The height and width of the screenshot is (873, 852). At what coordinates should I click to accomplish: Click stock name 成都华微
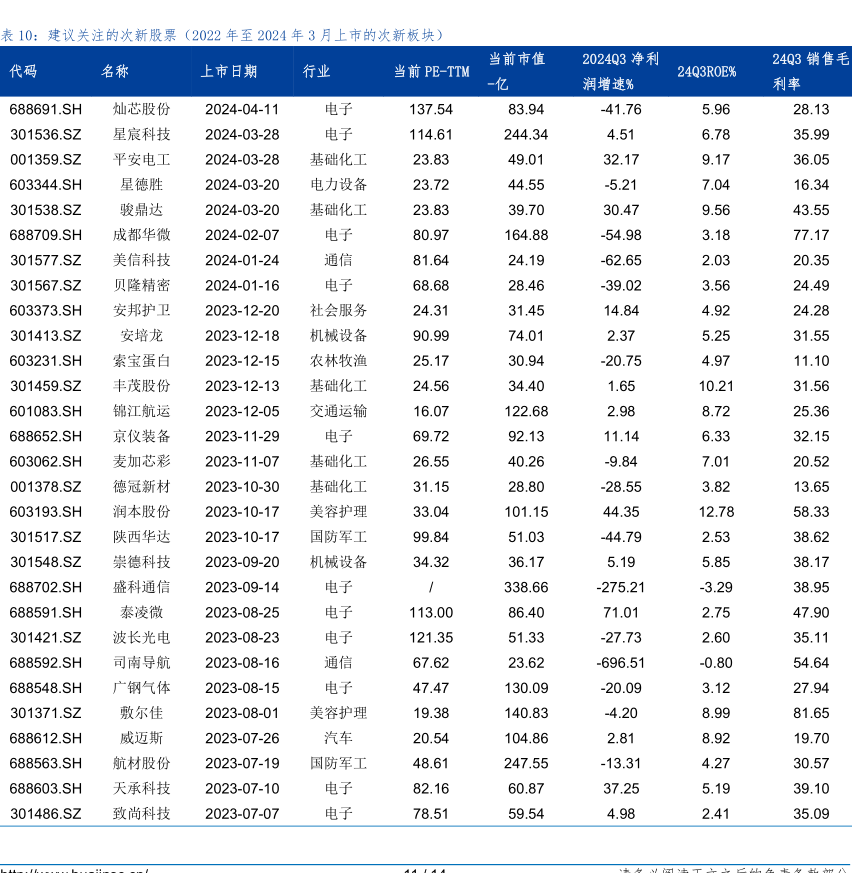141,235
